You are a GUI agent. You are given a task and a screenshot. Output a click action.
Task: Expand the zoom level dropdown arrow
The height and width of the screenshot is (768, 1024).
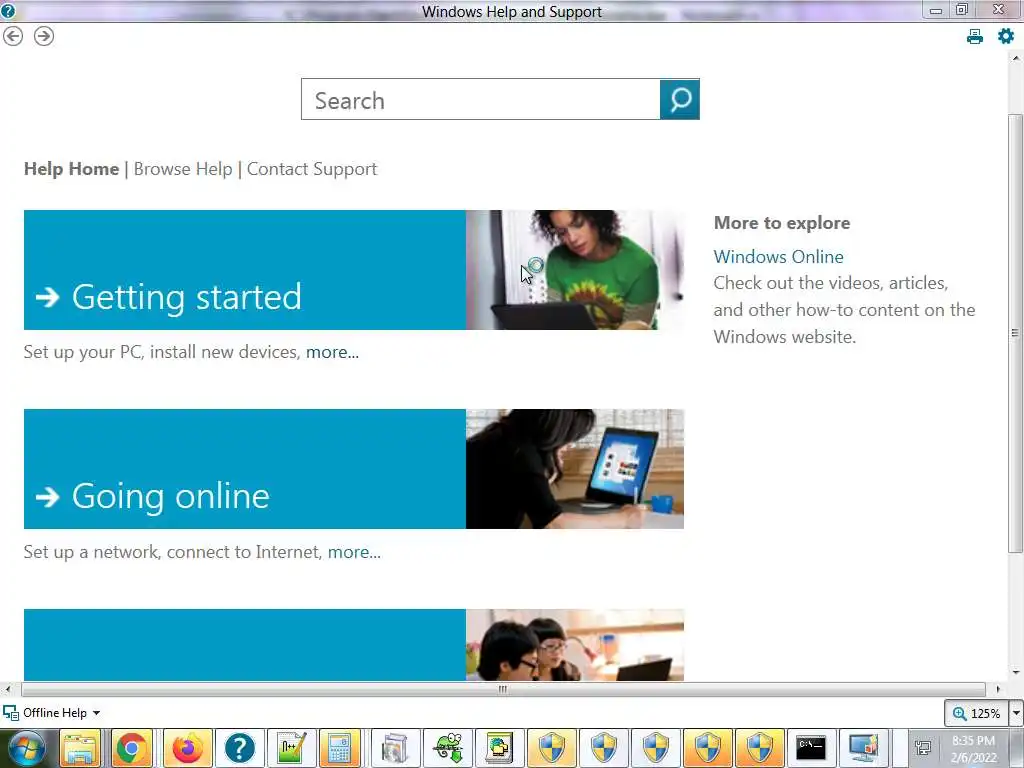[x=1016, y=713]
